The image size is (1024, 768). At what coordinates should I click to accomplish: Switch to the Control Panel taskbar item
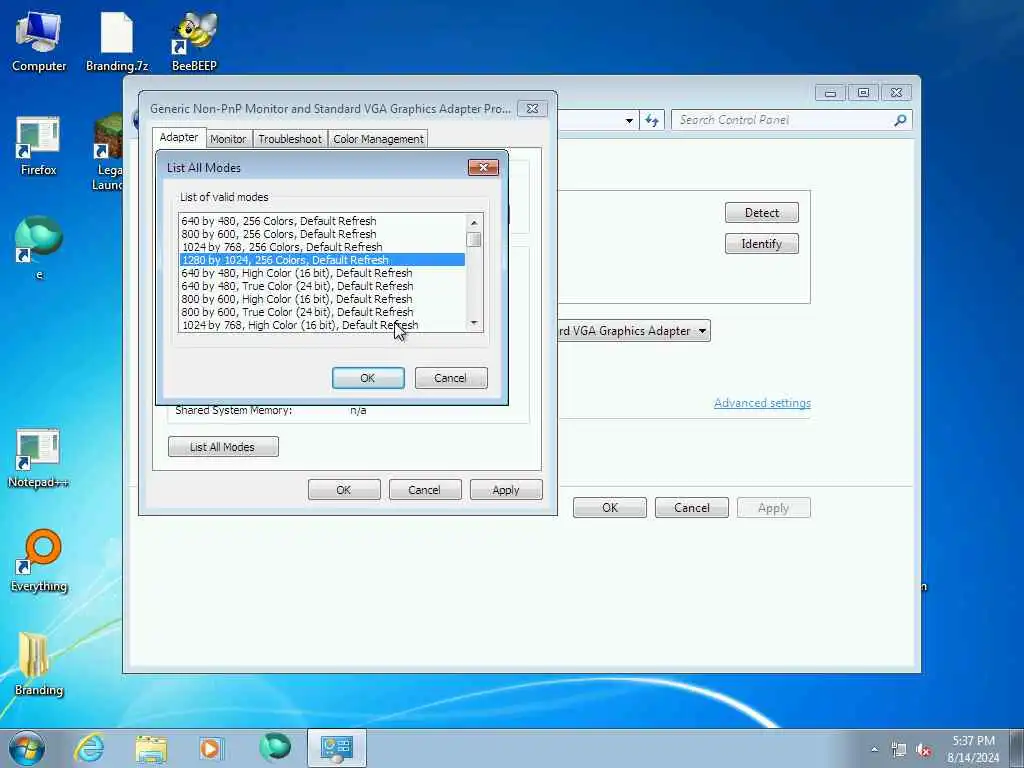click(x=336, y=748)
